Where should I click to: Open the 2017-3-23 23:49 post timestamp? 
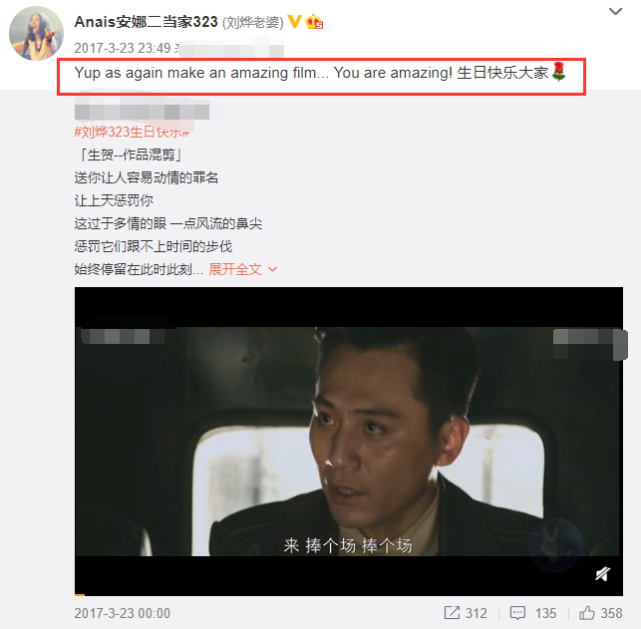point(123,48)
